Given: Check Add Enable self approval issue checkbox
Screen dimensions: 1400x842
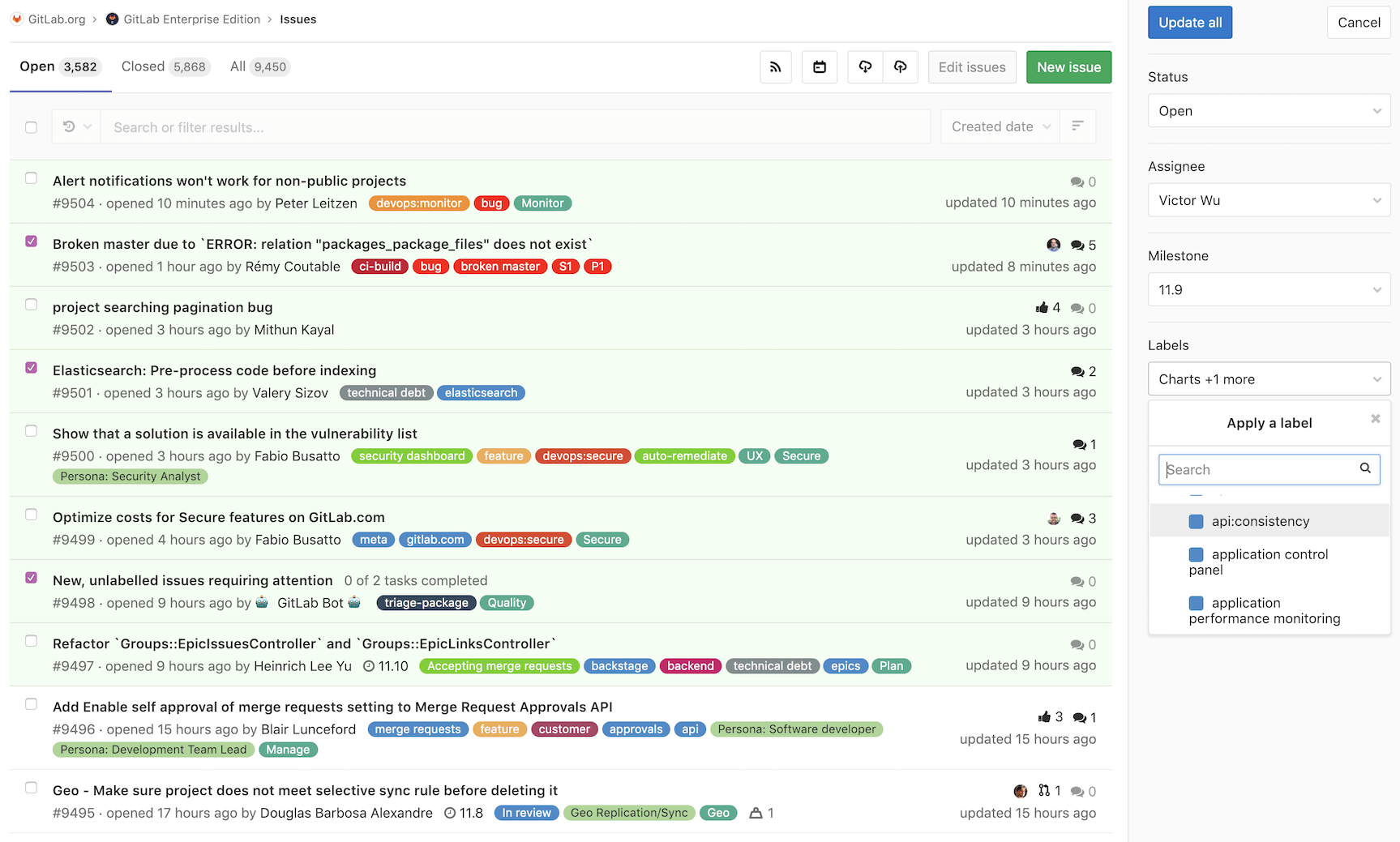Looking at the screenshot, I should point(31,704).
